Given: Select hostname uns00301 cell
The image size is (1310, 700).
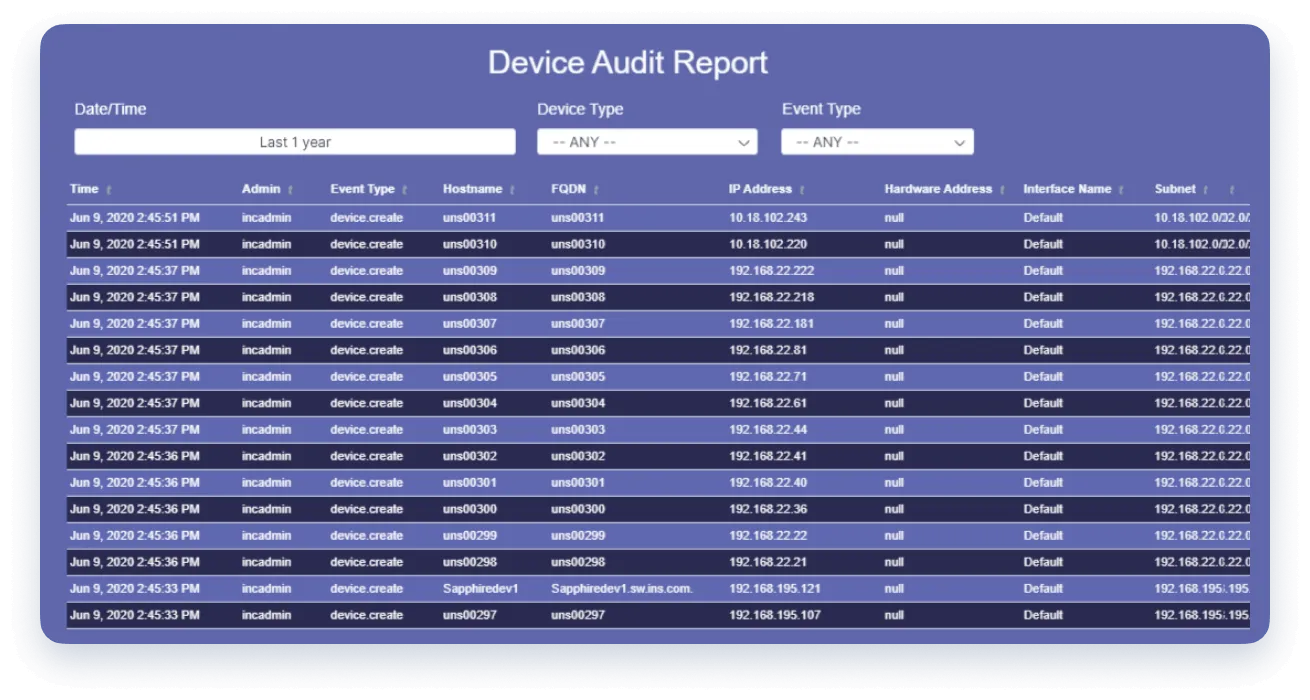Looking at the screenshot, I should pos(470,483).
